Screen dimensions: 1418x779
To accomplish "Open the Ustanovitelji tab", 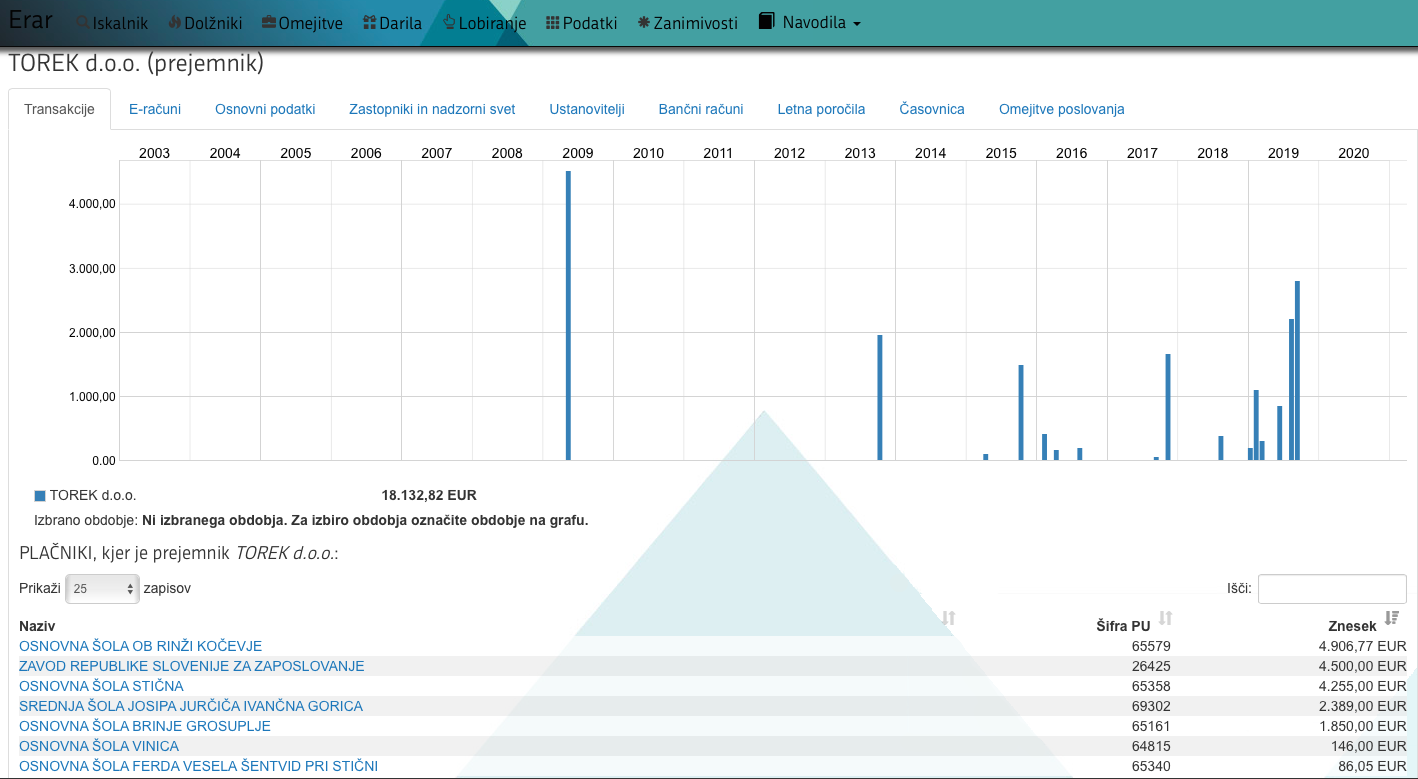I will click(587, 110).
